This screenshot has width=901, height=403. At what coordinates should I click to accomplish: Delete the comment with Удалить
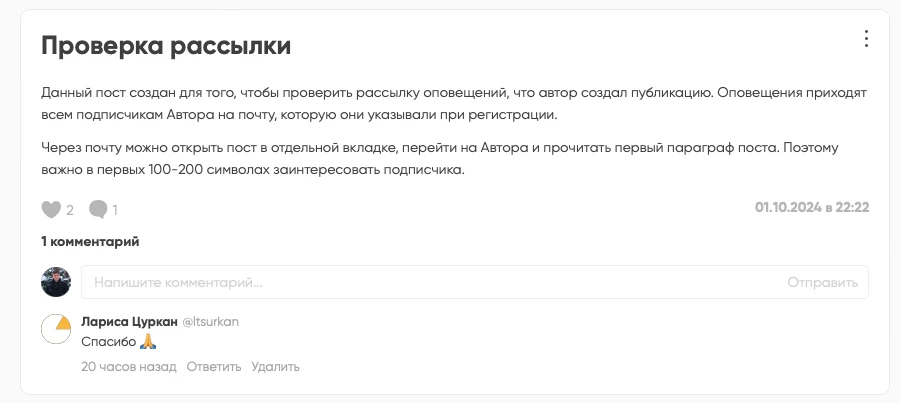[275, 367]
